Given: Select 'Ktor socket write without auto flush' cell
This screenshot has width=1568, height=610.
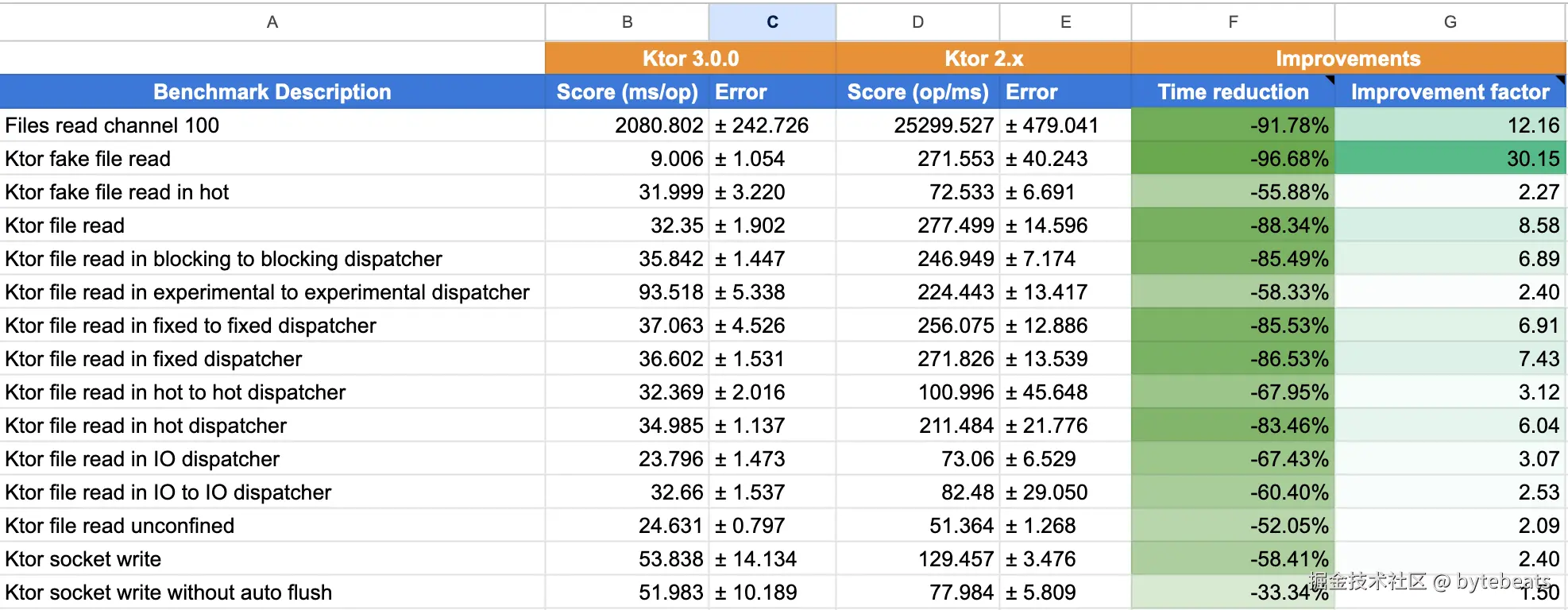Looking at the screenshot, I should coord(272,593).
